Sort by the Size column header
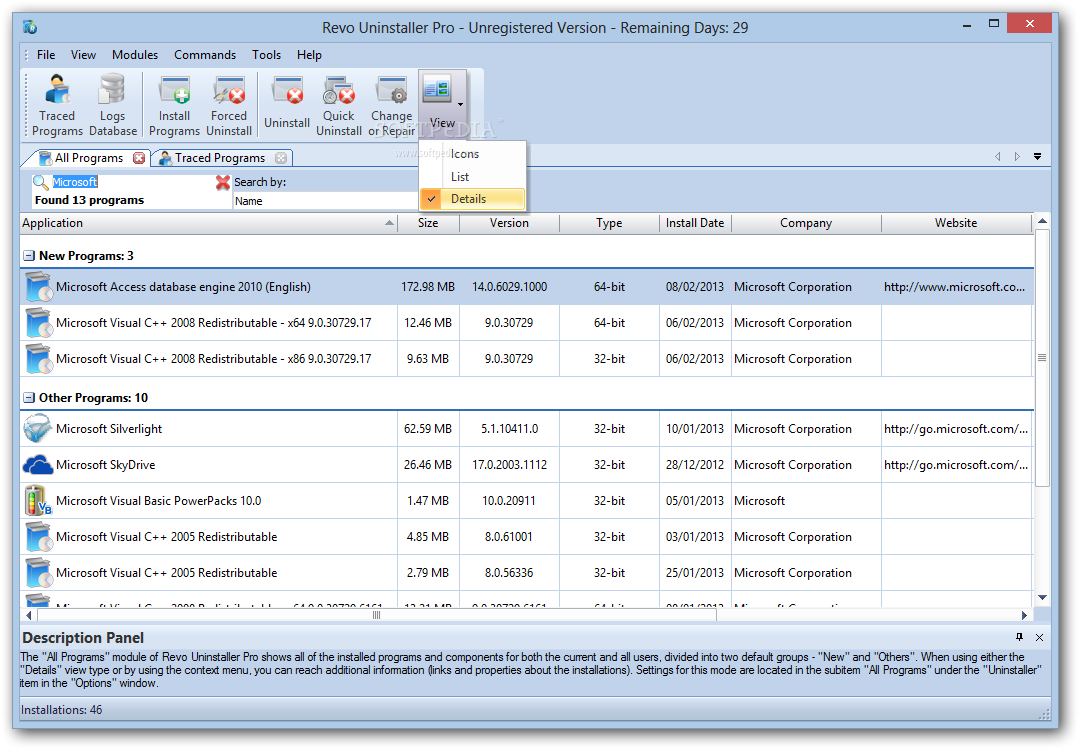The image size is (1079, 749). (x=428, y=223)
